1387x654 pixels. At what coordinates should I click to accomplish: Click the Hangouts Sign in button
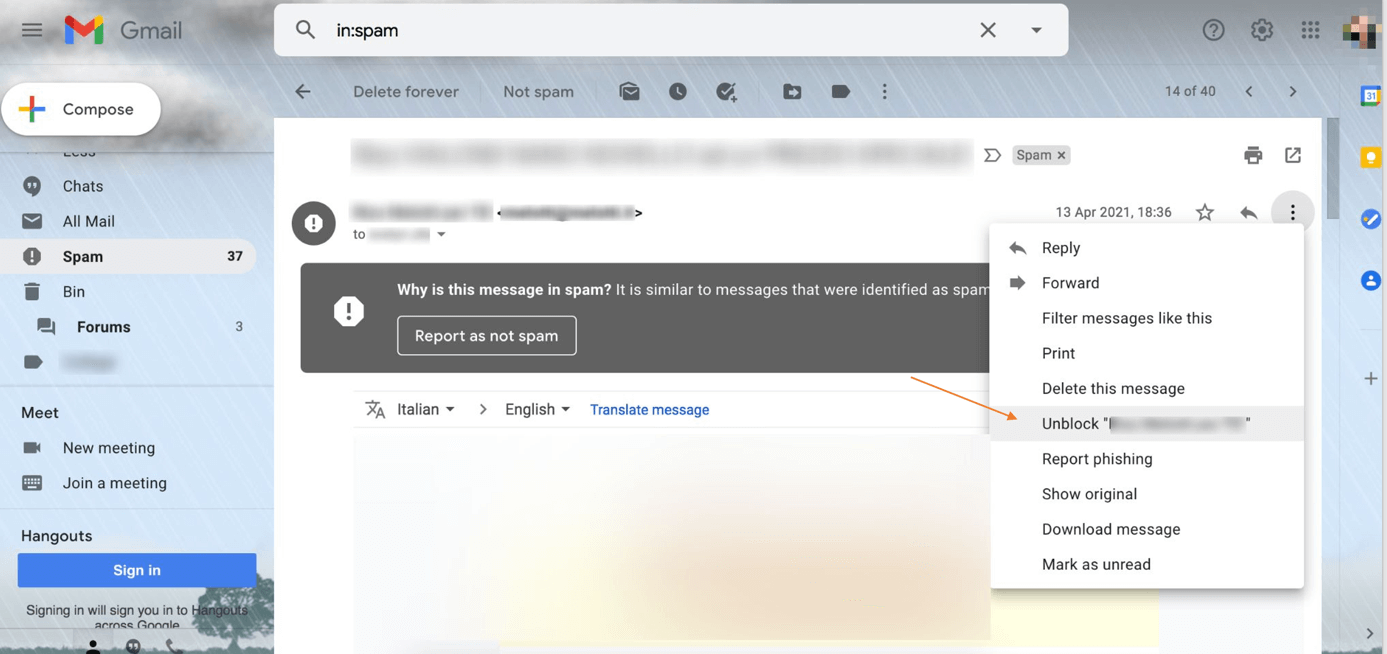(137, 570)
